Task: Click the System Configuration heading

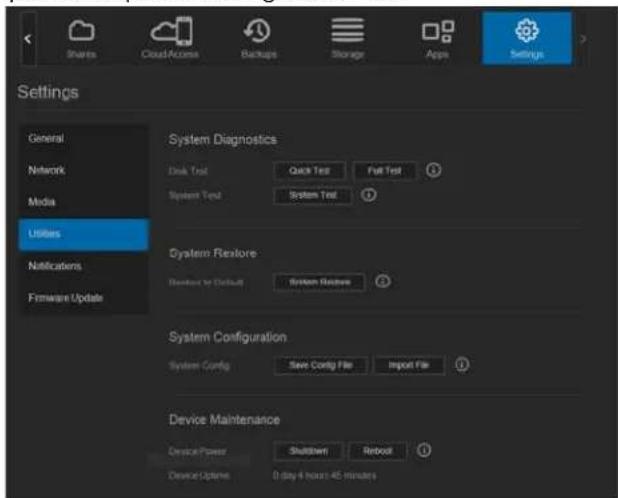Action: pyautogui.click(x=228, y=337)
